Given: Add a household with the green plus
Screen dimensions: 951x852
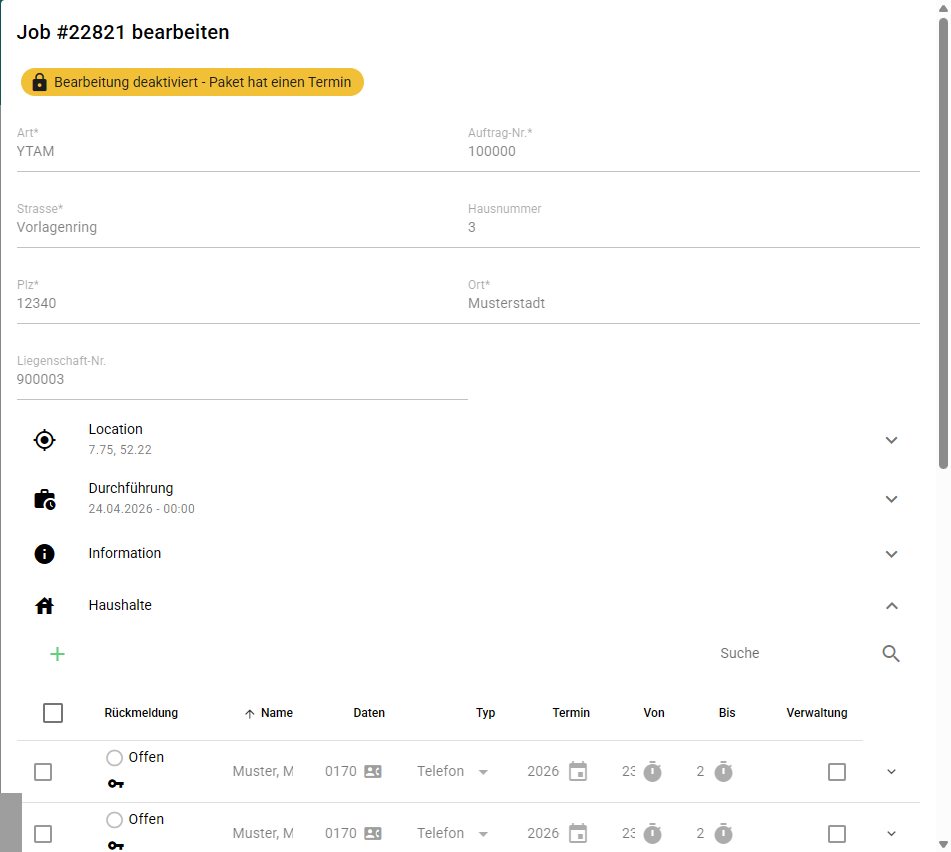Looking at the screenshot, I should pos(57,654).
